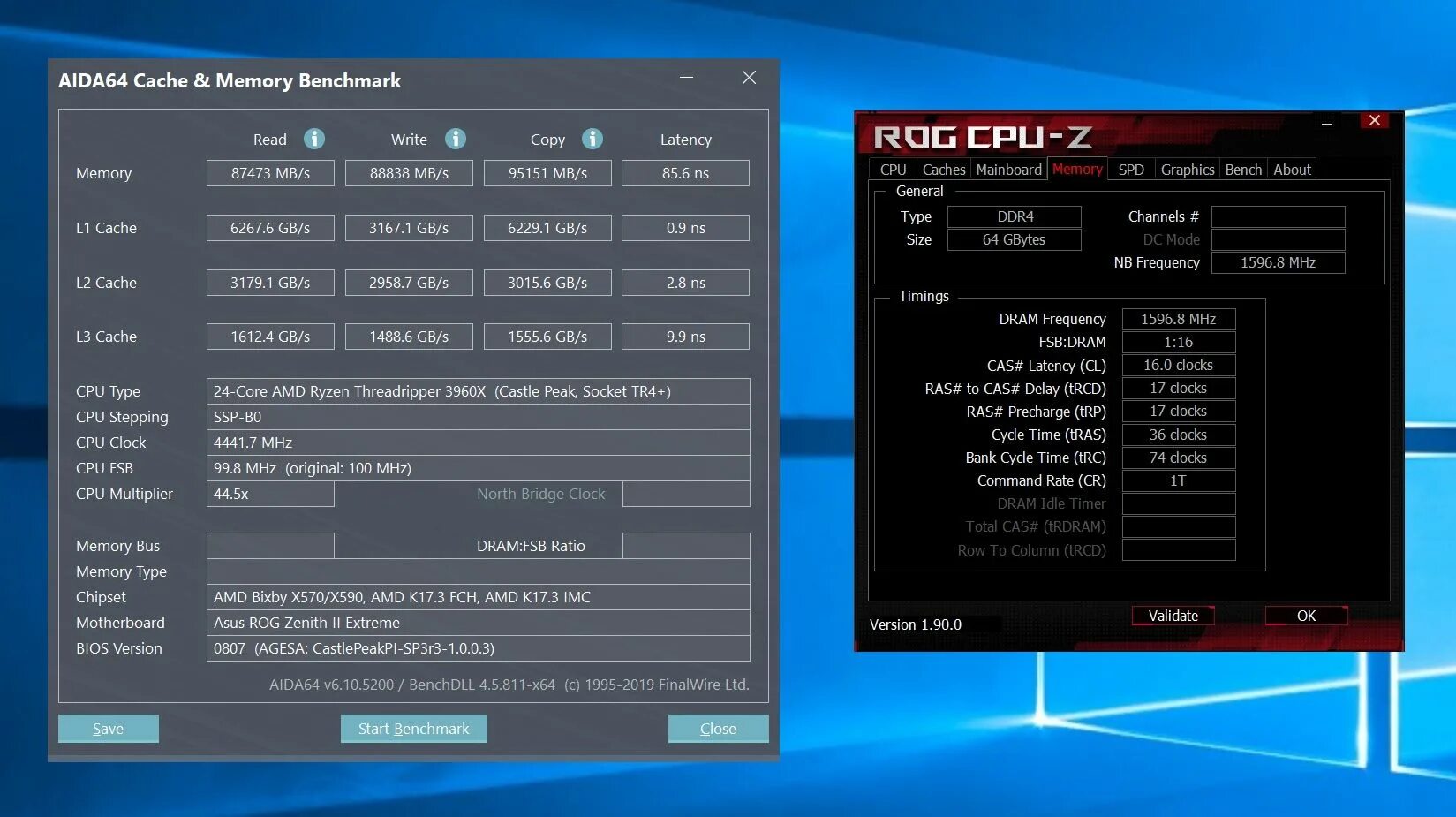1456x817 pixels.
Task: Click the CPU Multiplier value 44.5x
Action: point(270,494)
